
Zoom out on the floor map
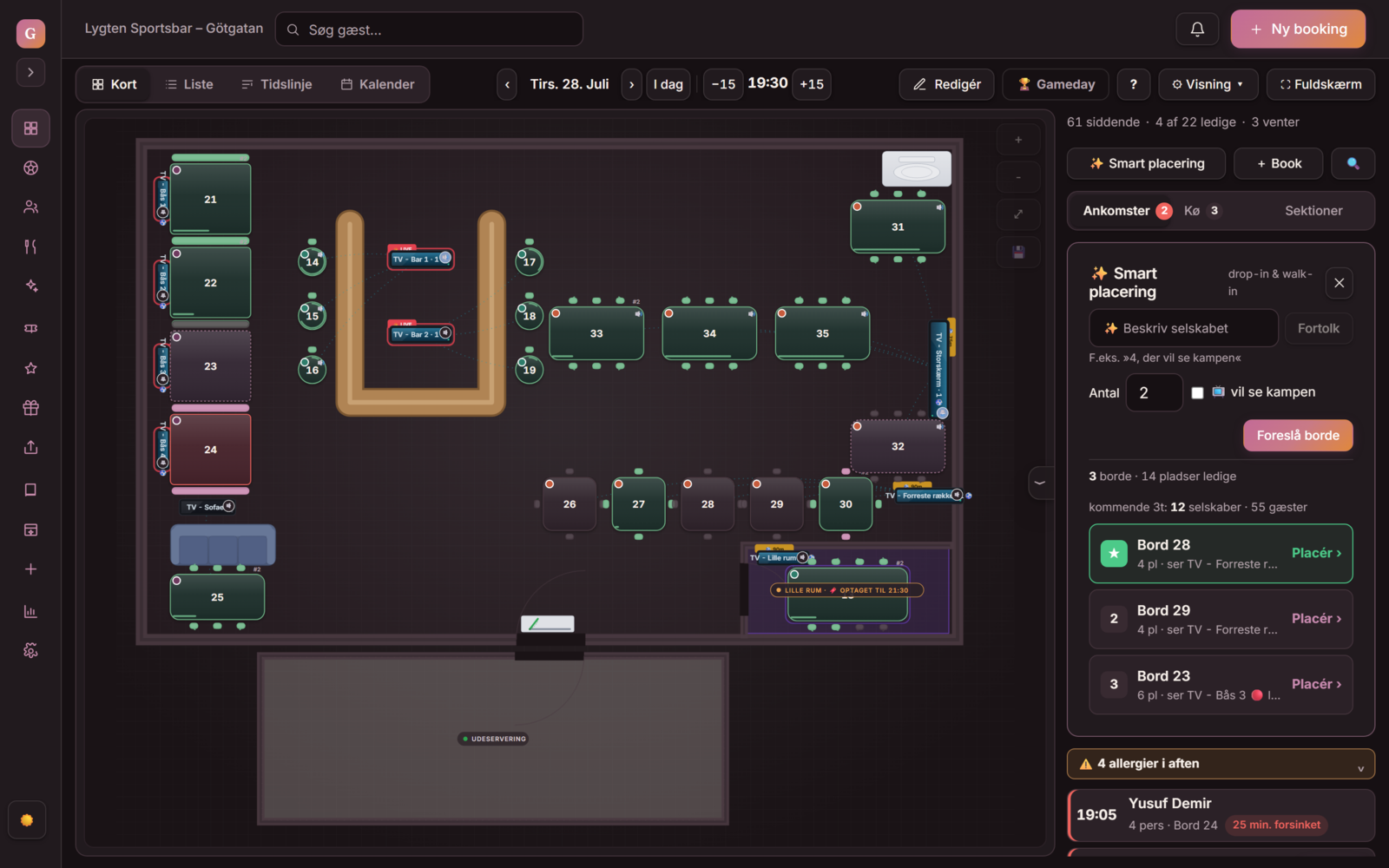1018,177
